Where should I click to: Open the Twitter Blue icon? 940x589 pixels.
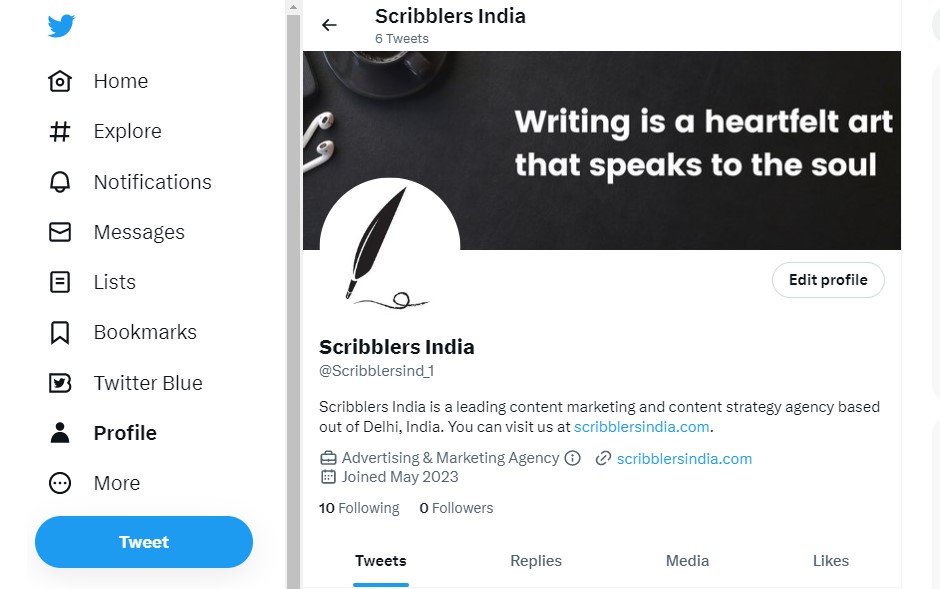click(x=60, y=383)
